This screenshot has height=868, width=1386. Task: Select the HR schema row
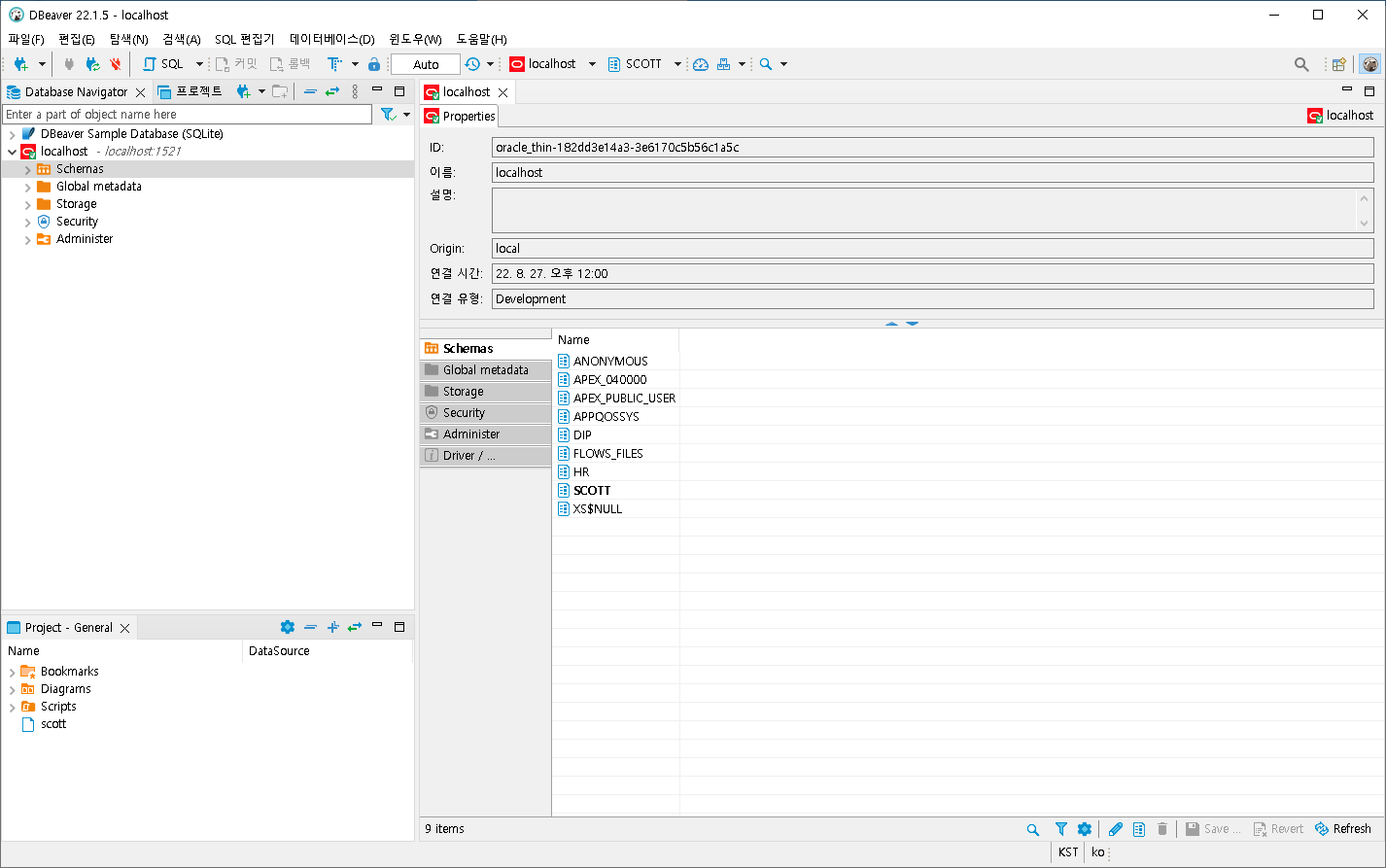581,472
